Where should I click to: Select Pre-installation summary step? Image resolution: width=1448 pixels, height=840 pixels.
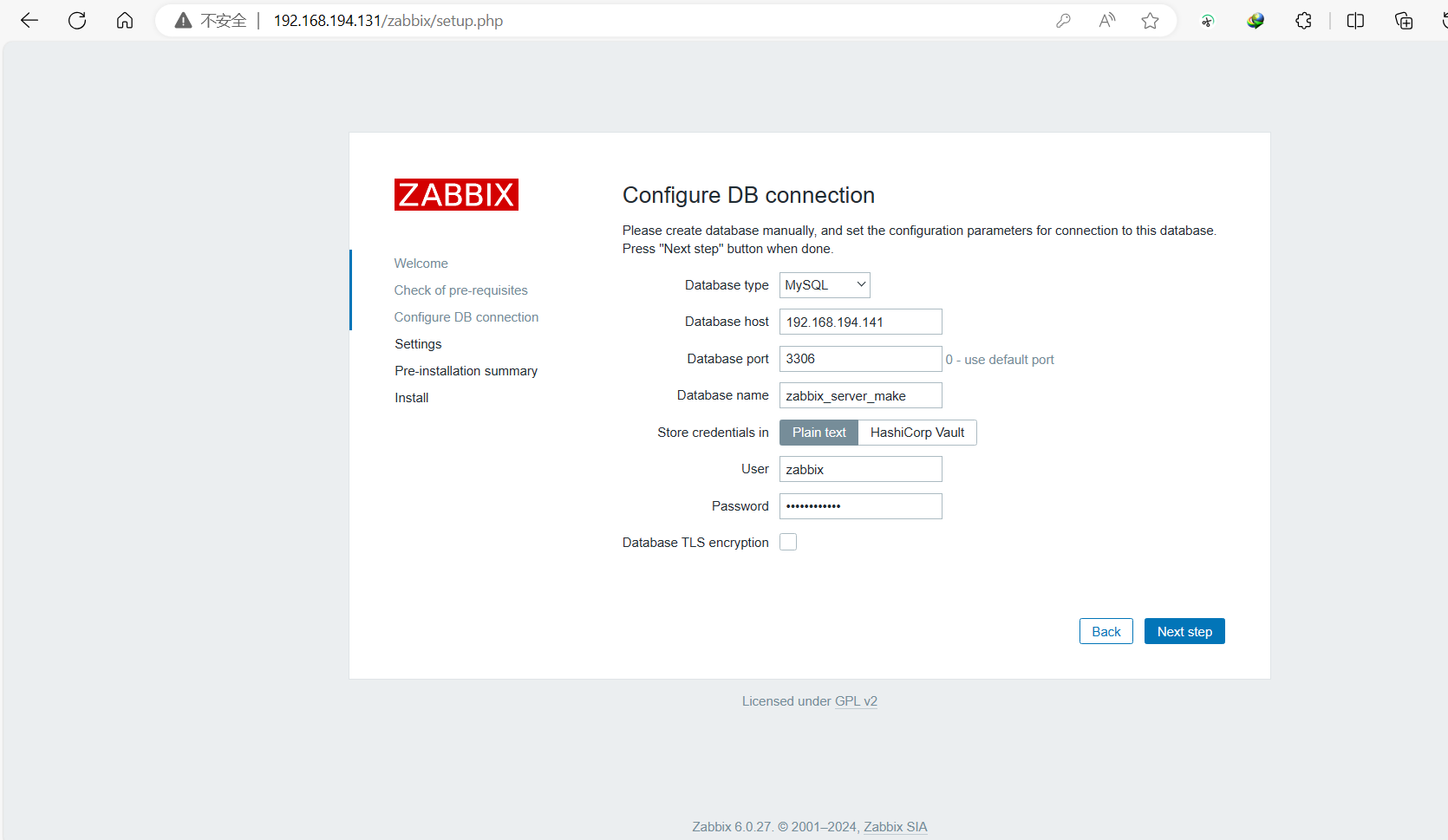(466, 371)
